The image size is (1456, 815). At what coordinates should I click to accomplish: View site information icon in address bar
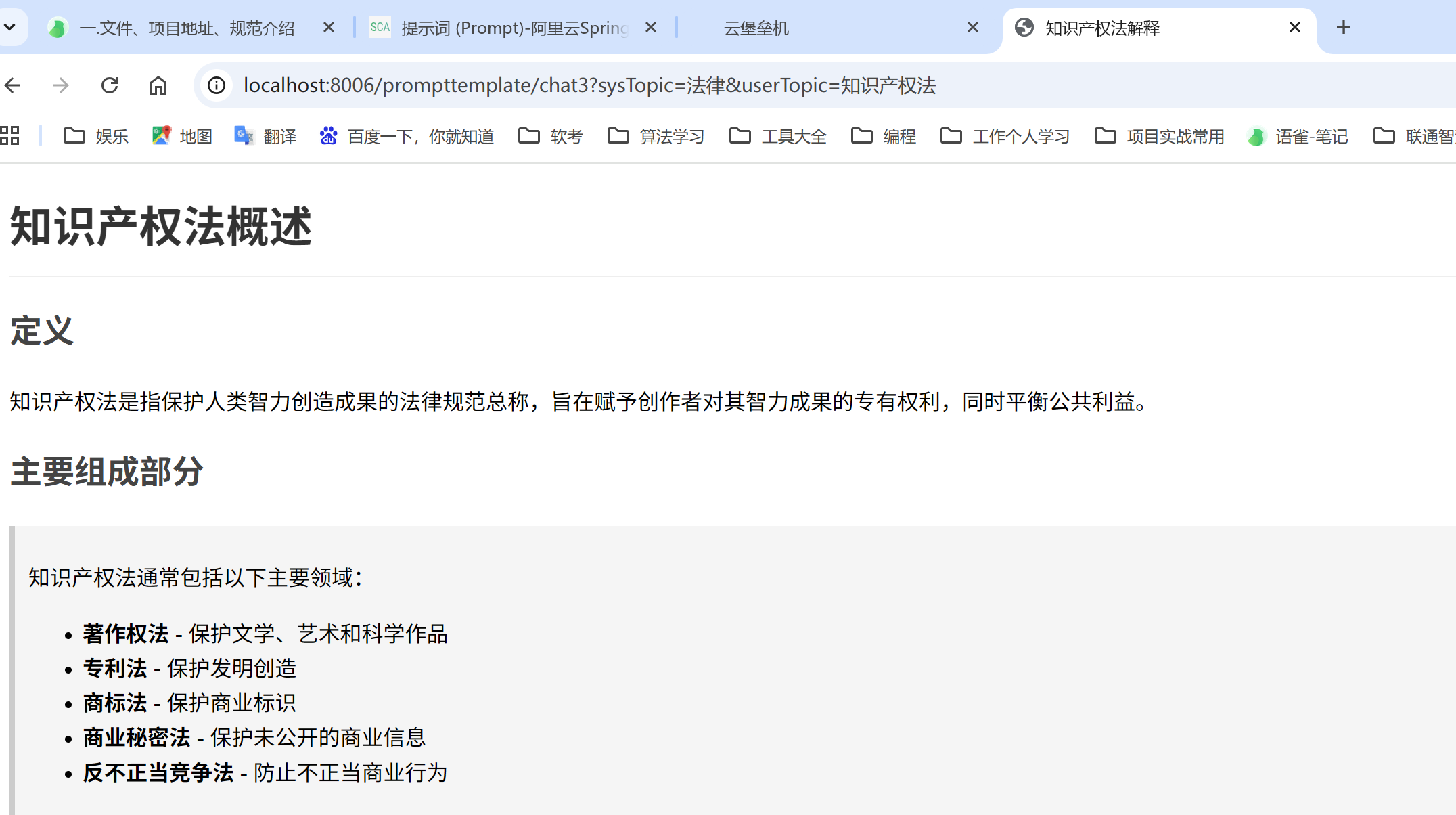pyautogui.click(x=217, y=85)
